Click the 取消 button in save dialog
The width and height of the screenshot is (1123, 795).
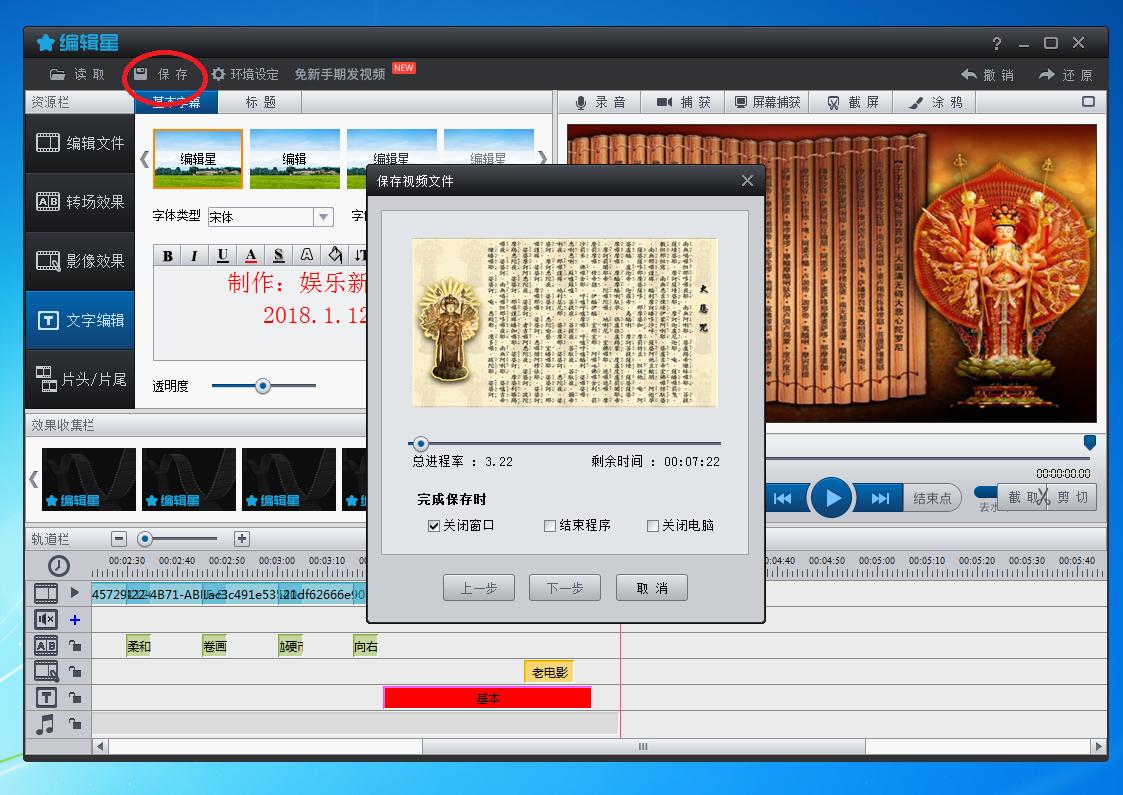click(x=651, y=588)
